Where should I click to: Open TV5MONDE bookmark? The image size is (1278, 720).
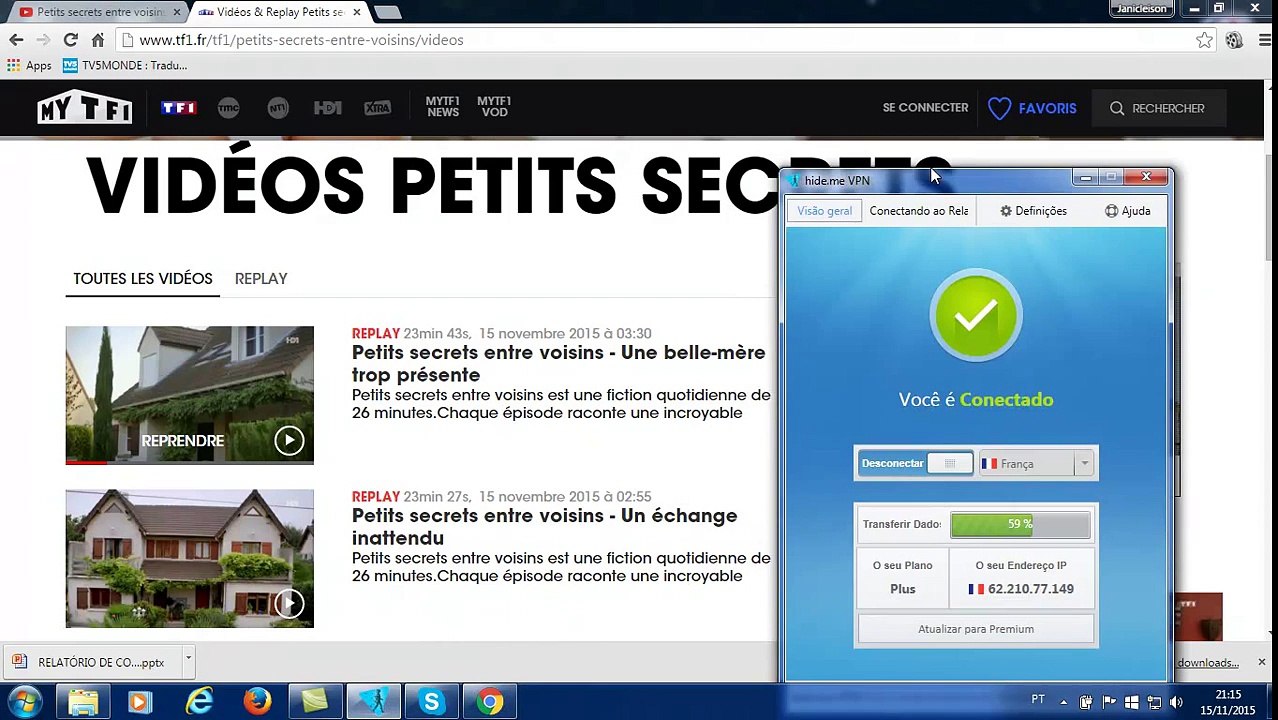click(x=125, y=66)
